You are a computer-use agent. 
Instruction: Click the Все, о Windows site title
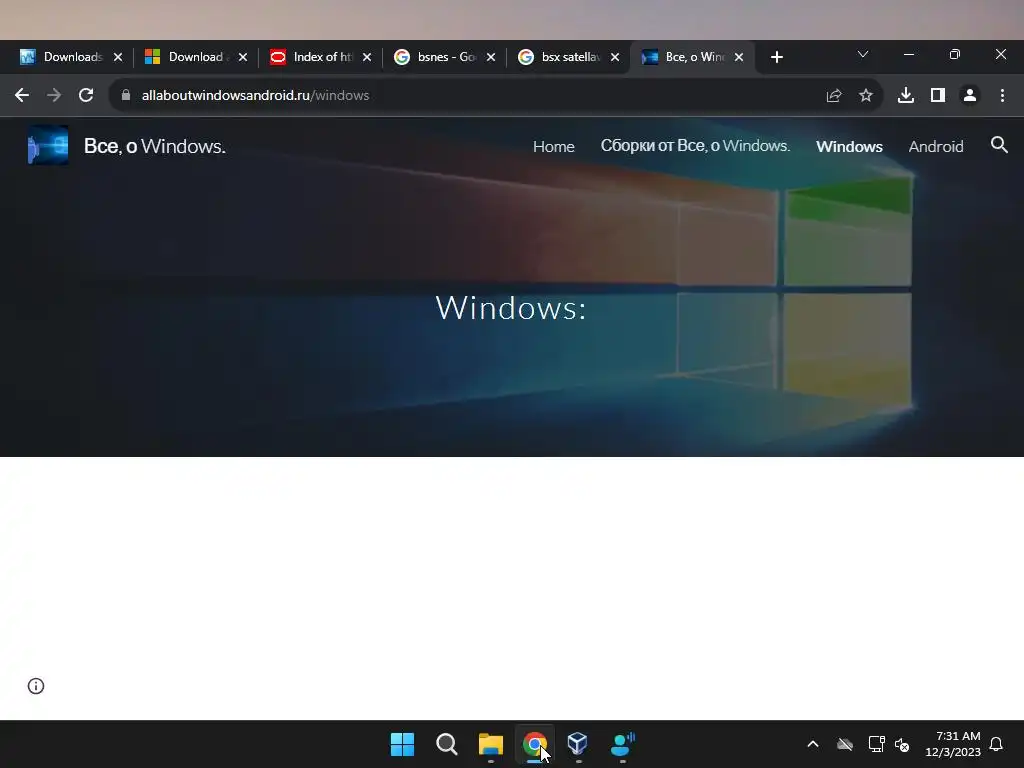pyautogui.click(x=155, y=146)
